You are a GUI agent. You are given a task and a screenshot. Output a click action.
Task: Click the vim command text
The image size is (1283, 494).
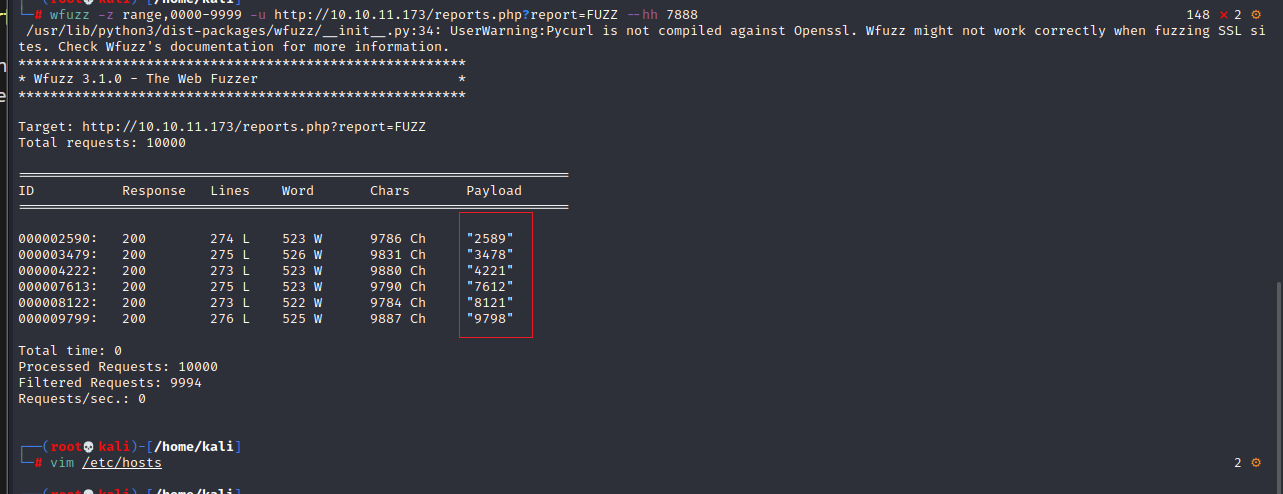click(62, 463)
